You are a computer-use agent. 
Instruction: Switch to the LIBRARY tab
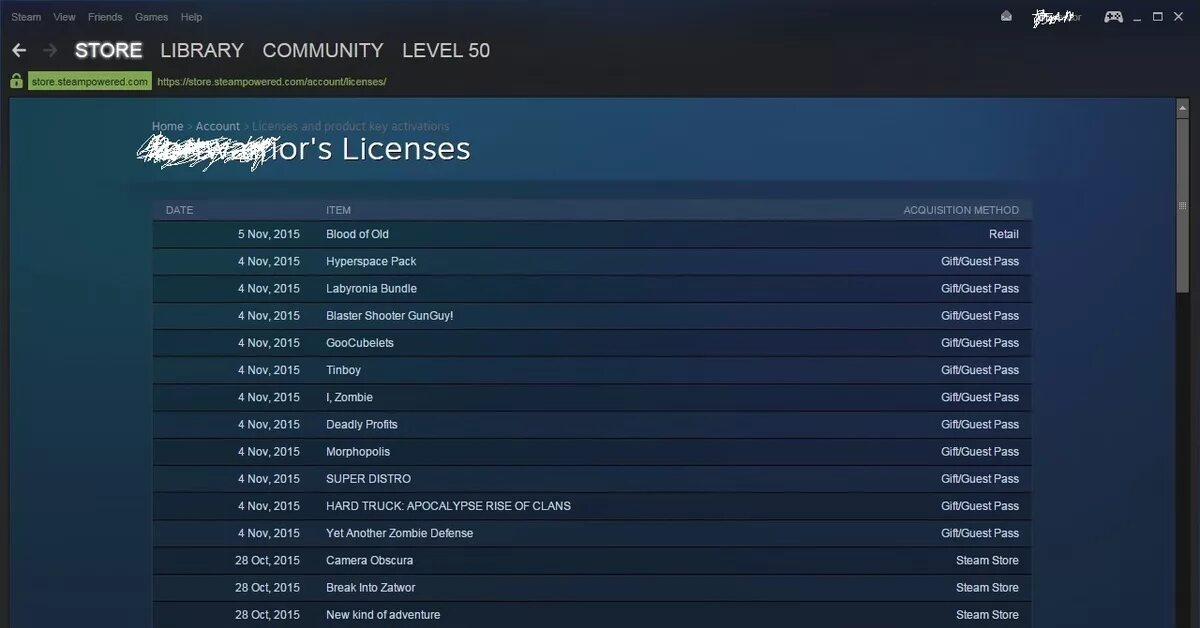click(202, 50)
